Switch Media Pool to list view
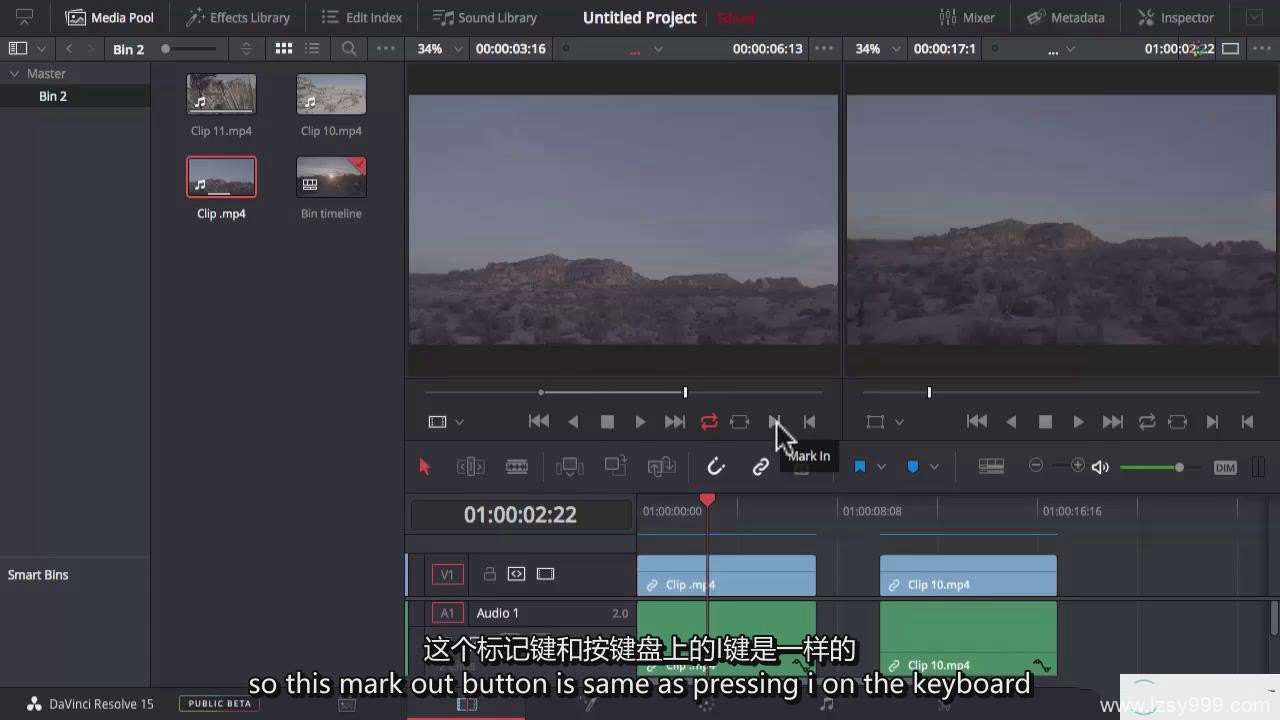Viewport: 1280px width, 720px height. 312,48
